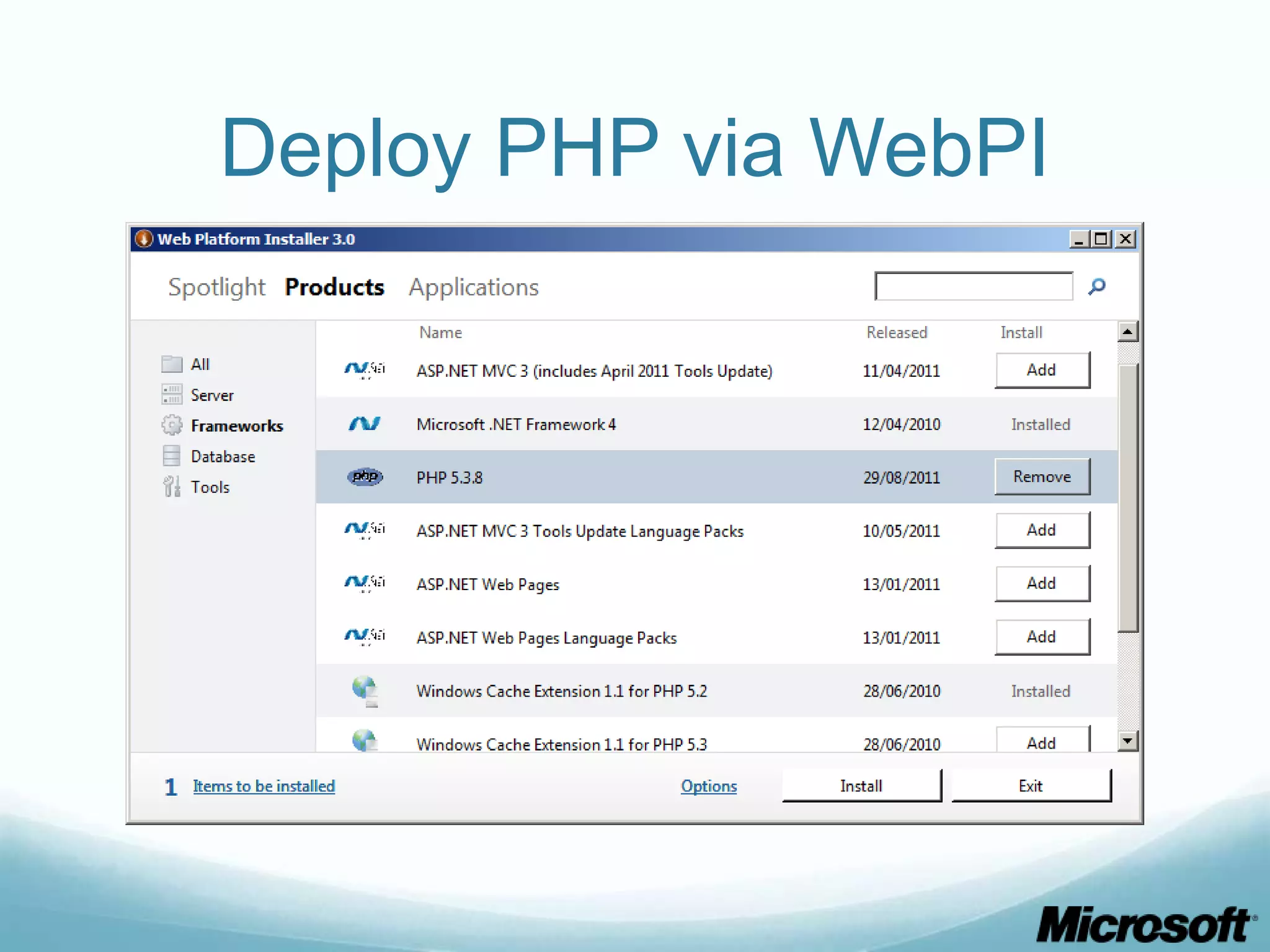Click the scrollbar down arrow
Screen dimensions: 1270x952
tap(1128, 741)
